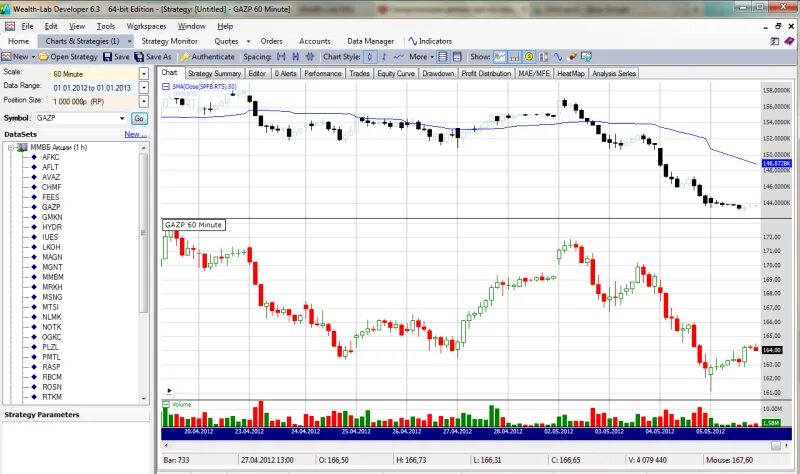Toggle the yellow dollar Show button
This screenshot has width=800, height=474.
click(529, 57)
